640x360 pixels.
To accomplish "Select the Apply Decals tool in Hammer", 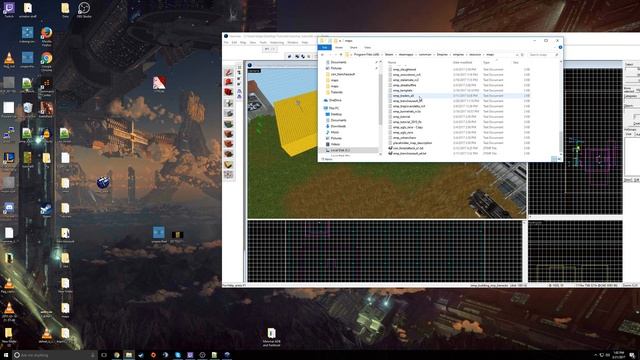I will tap(229, 144).
